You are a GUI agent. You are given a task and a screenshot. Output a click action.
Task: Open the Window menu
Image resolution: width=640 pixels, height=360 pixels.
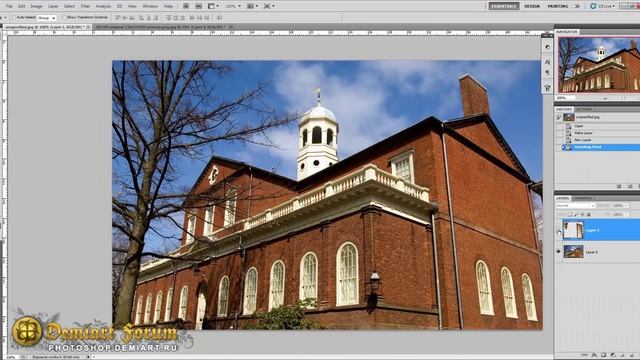pyautogui.click(x=150, y=6)
